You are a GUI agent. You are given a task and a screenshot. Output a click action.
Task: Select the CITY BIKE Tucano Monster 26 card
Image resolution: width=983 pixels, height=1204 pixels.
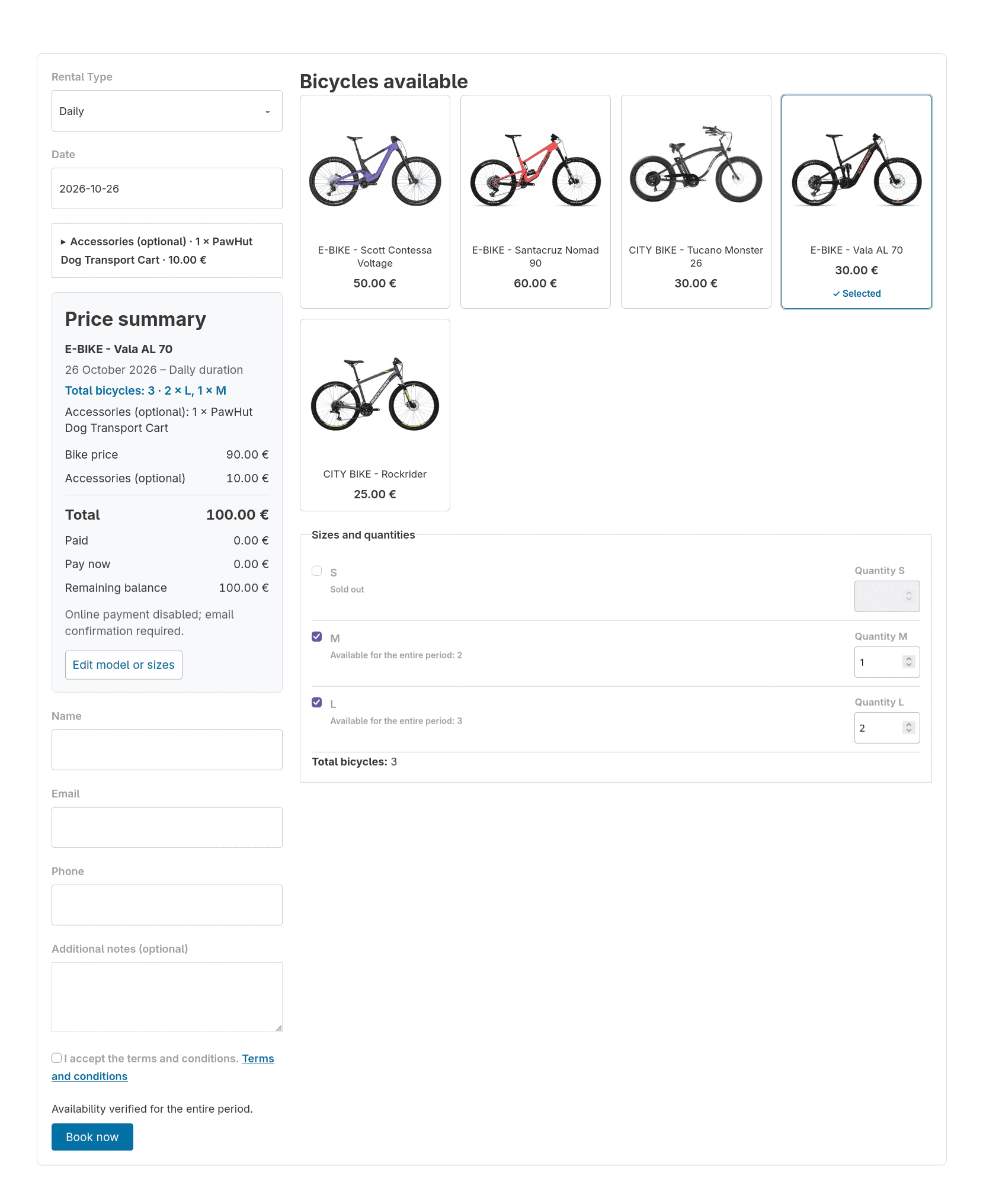tap(696, 201)
